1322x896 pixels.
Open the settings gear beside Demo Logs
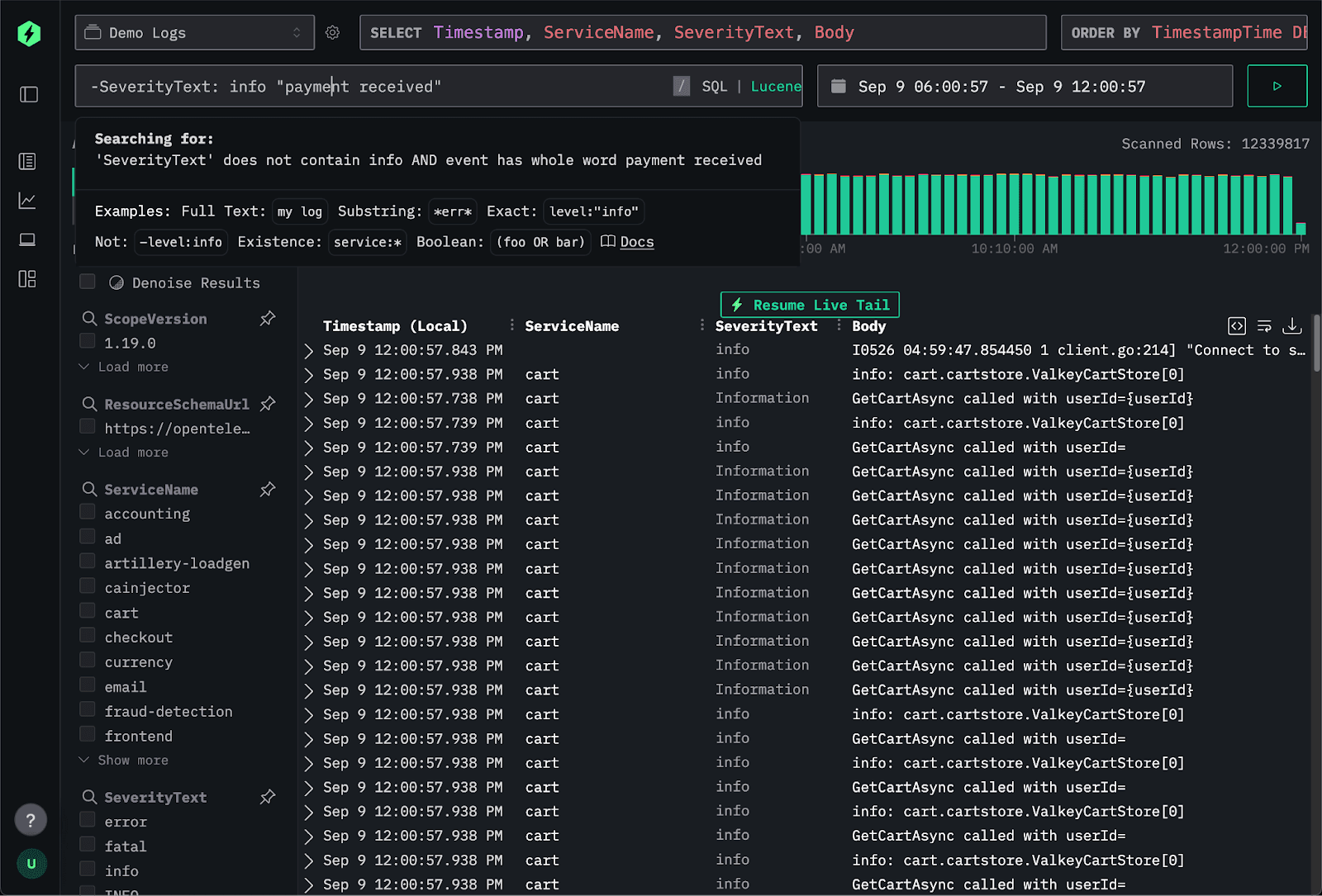[x=333, y=32]
